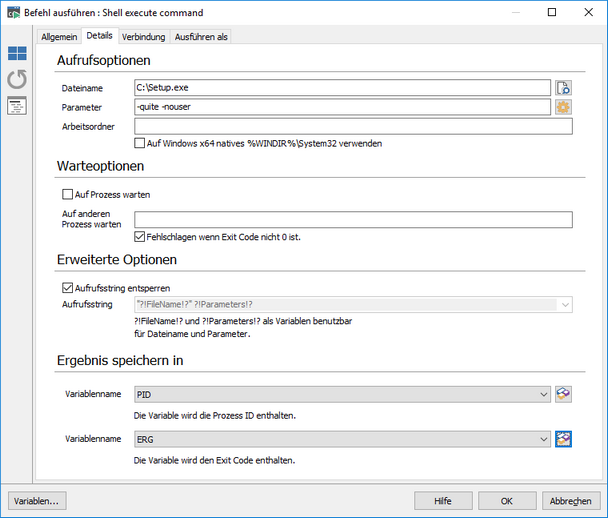Go to the 'Ausführen als' tab
Screen dimensions: 608x518
click(x=201, y=37)
